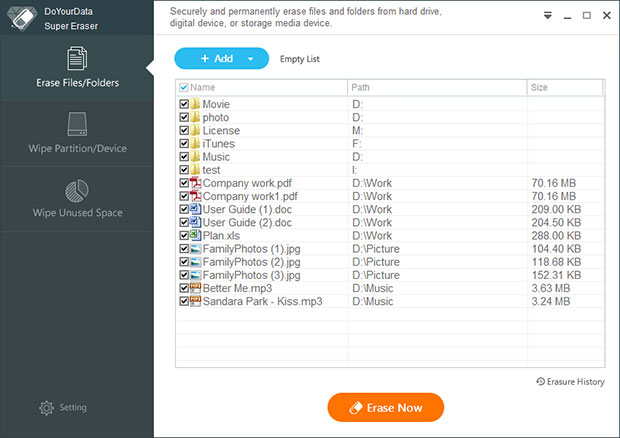Select the test folder name
The width and height of the screenshot is (620, 438).
[x=211, y=170]
